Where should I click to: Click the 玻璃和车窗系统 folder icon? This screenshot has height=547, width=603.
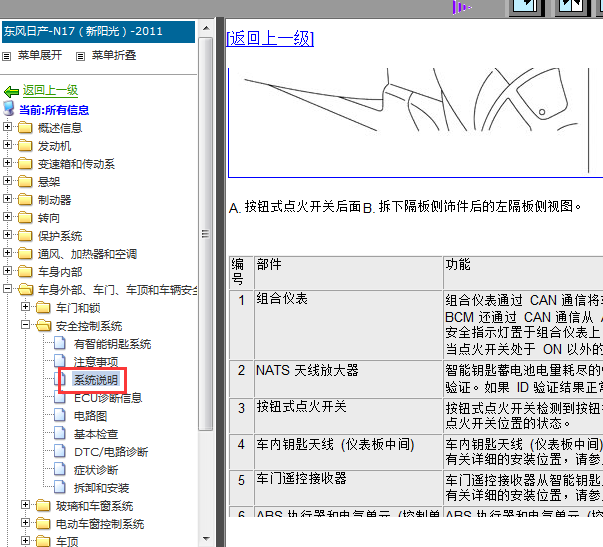[x=43, y=505]
